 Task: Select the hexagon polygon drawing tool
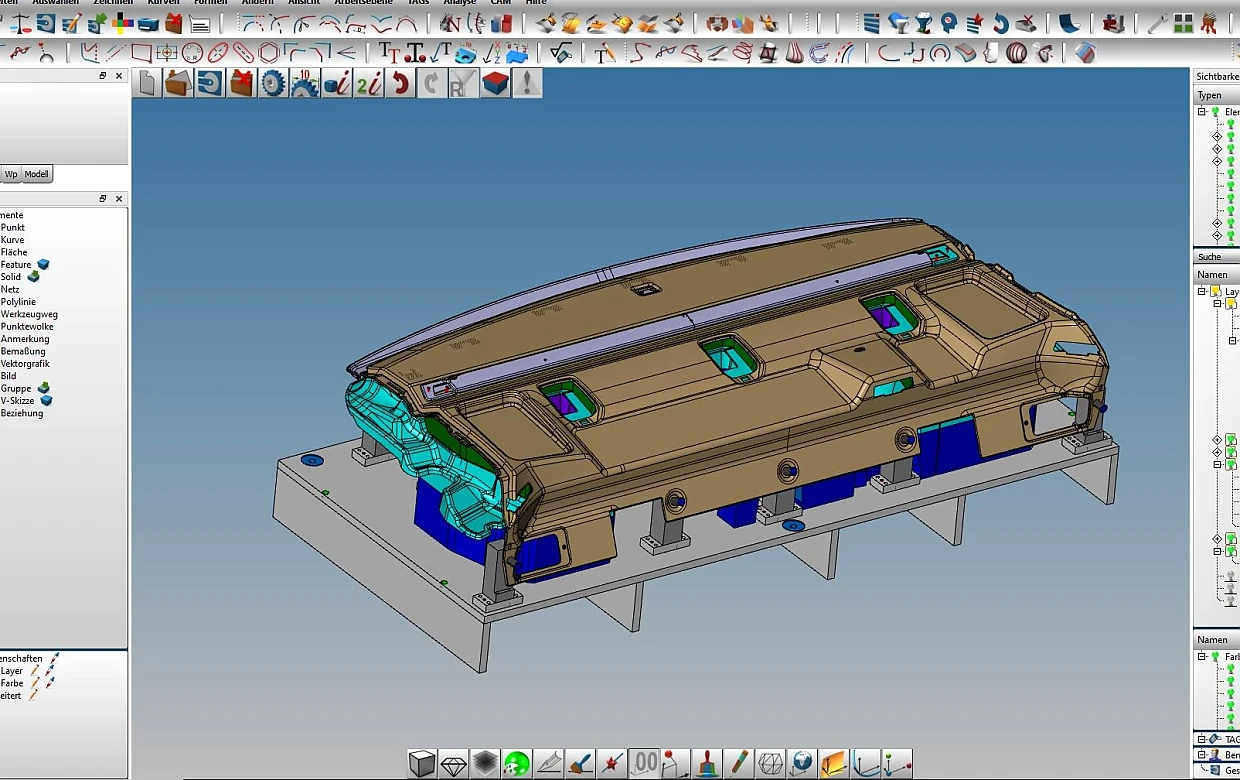point(270,53)
